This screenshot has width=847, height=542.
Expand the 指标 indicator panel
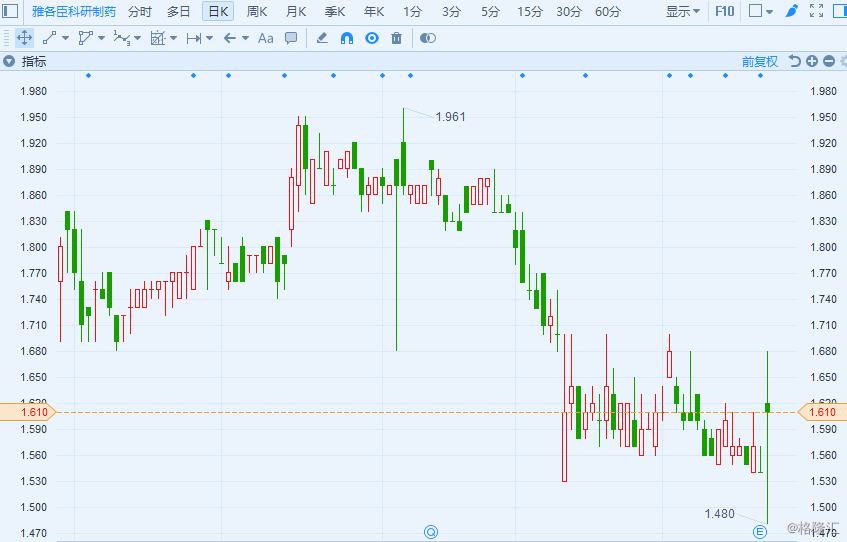(x=9, y=62)
